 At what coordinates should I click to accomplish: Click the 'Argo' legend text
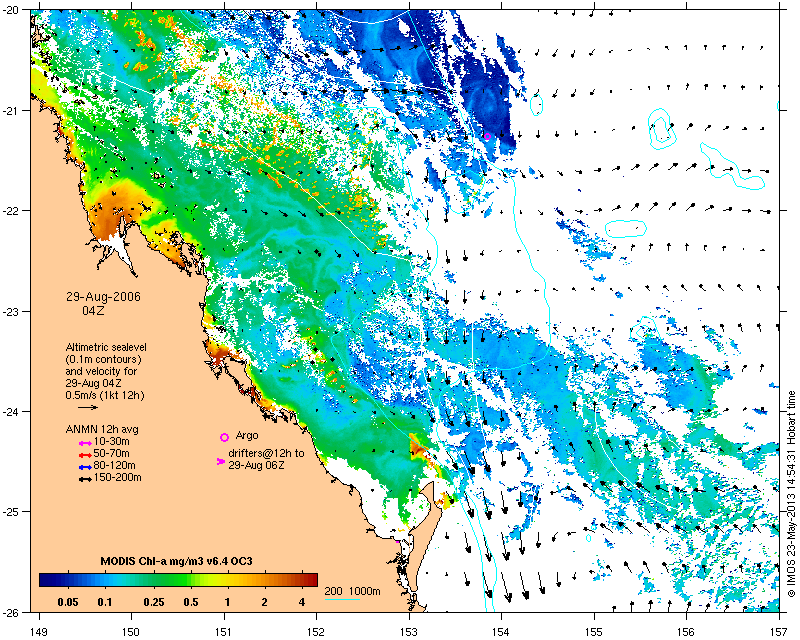click(247, 436)
